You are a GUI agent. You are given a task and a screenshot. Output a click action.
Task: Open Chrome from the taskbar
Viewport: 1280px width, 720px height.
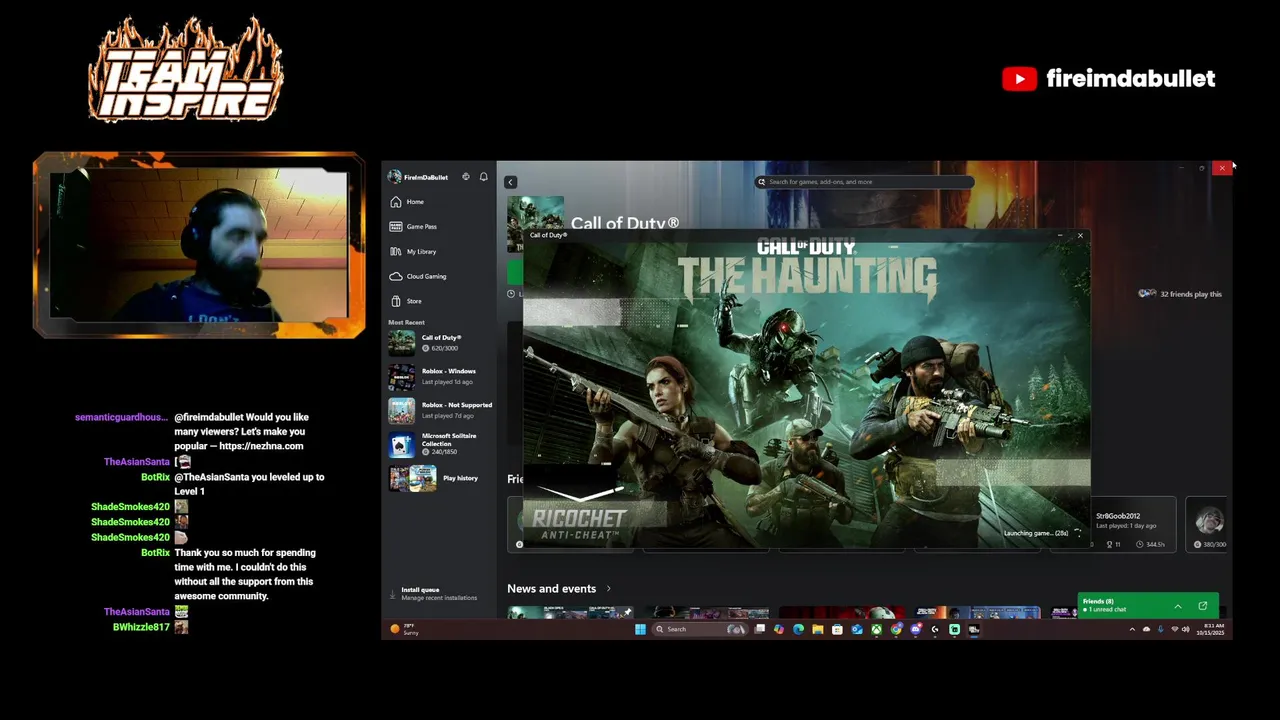coord(896,630)
